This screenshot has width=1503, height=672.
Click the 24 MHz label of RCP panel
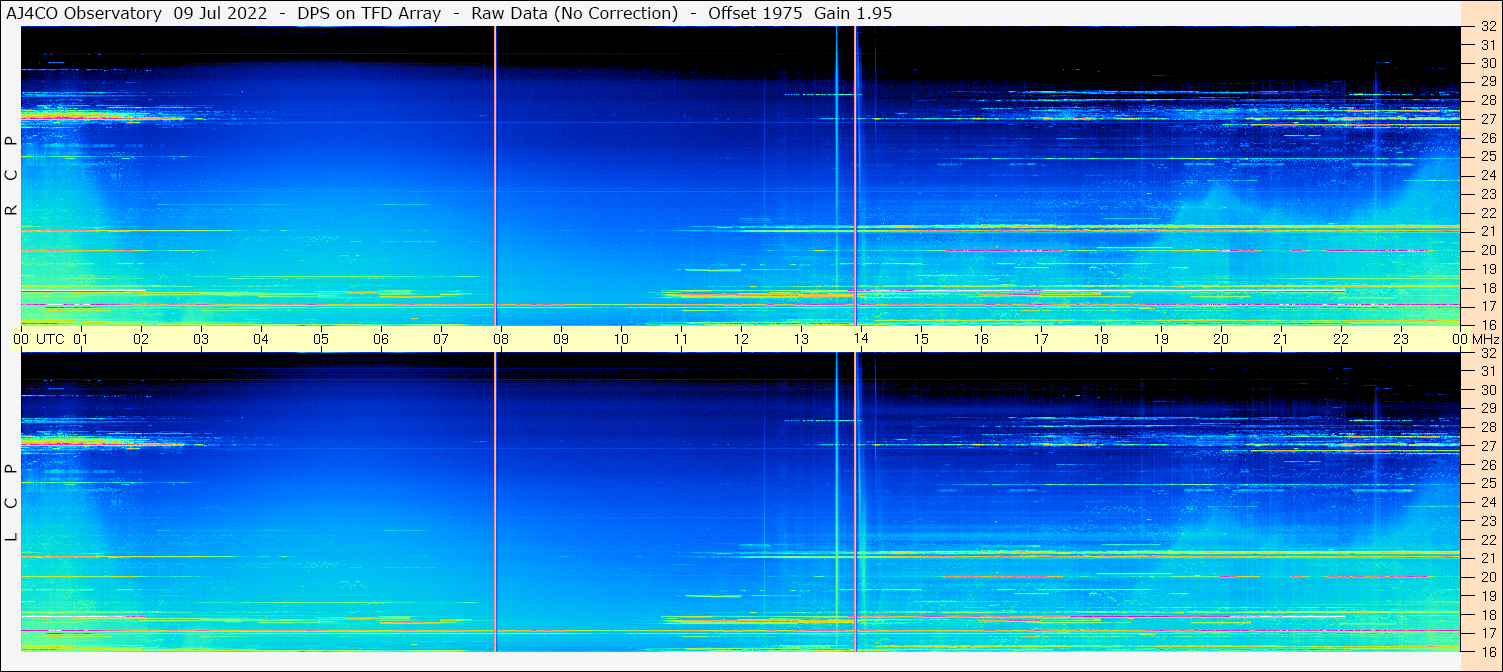click(x=1487, y=176)
